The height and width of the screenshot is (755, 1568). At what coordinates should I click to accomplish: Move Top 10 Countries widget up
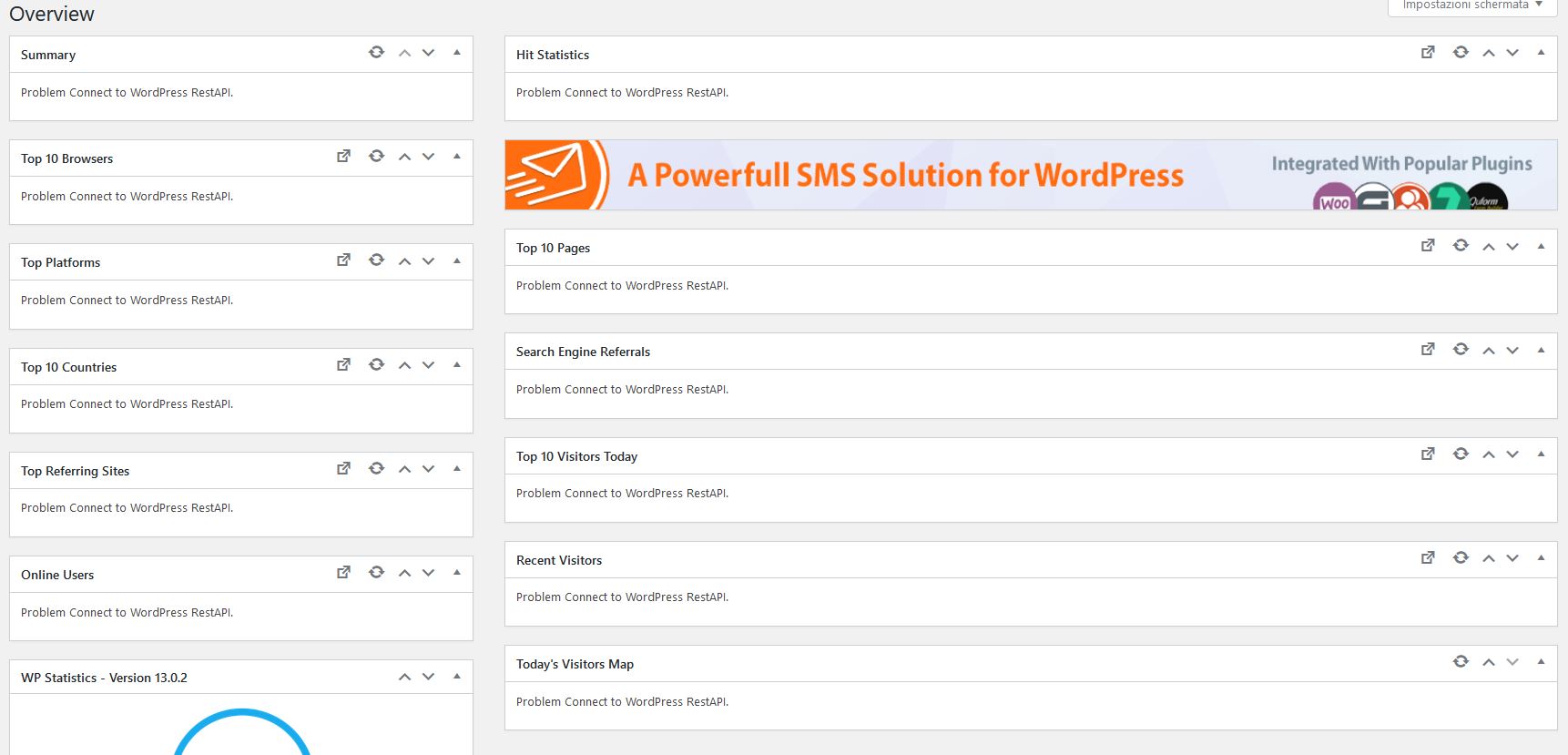[x=404, y=366]
